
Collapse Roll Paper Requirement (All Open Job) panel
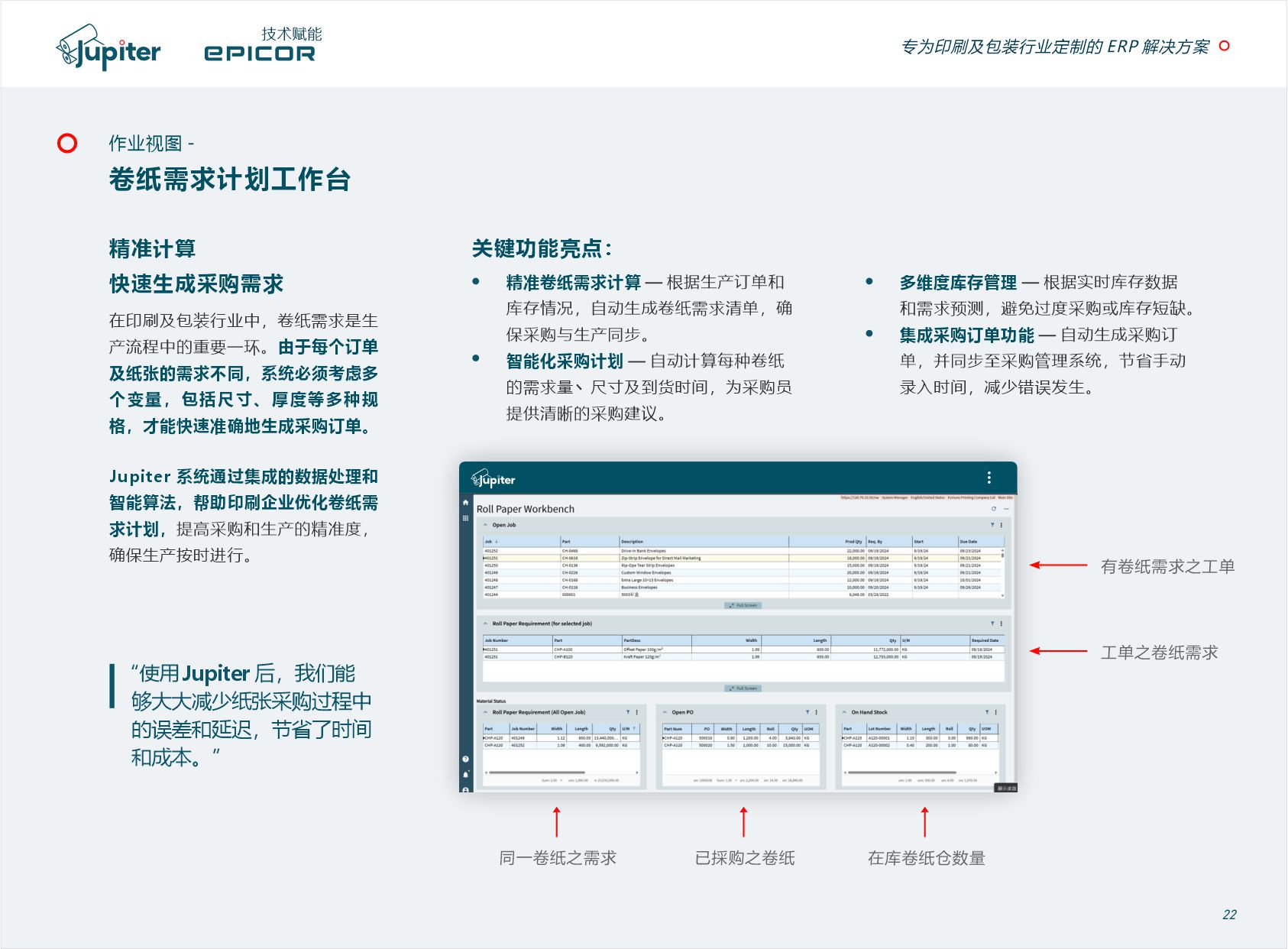tap(485, 712)
